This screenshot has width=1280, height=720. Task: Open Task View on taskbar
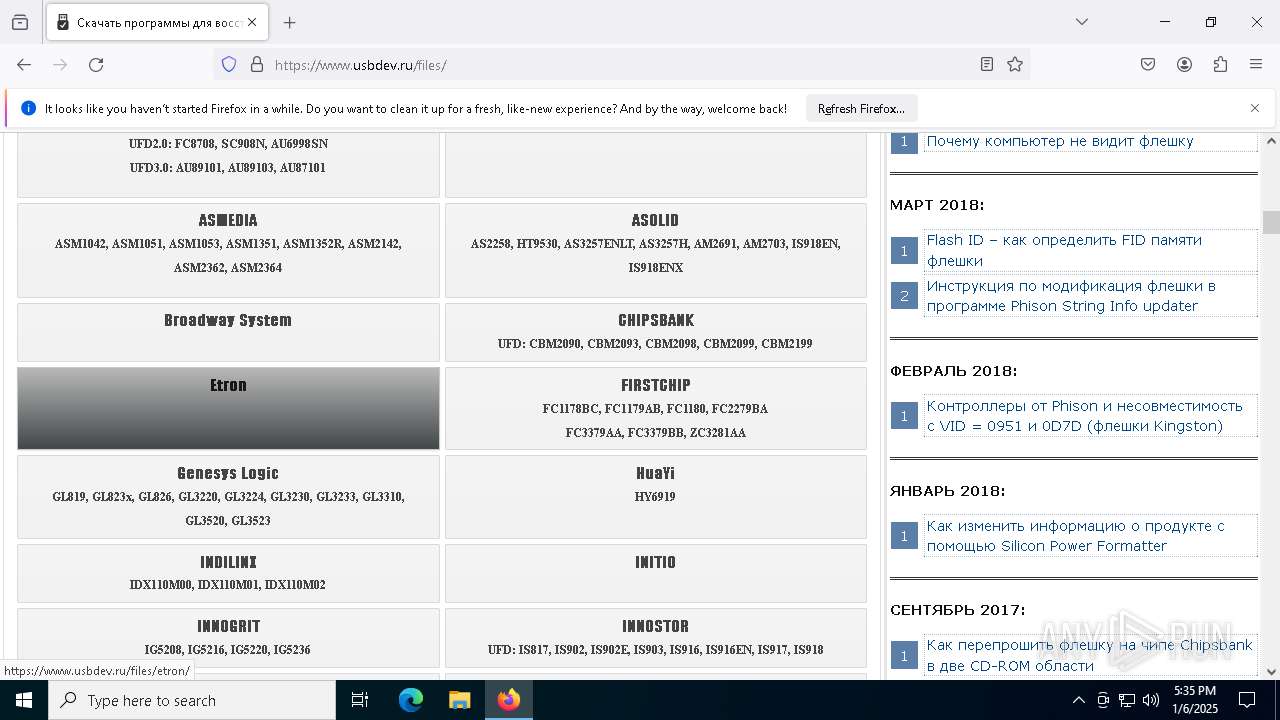pyautogui.click(x=360, y=700)
